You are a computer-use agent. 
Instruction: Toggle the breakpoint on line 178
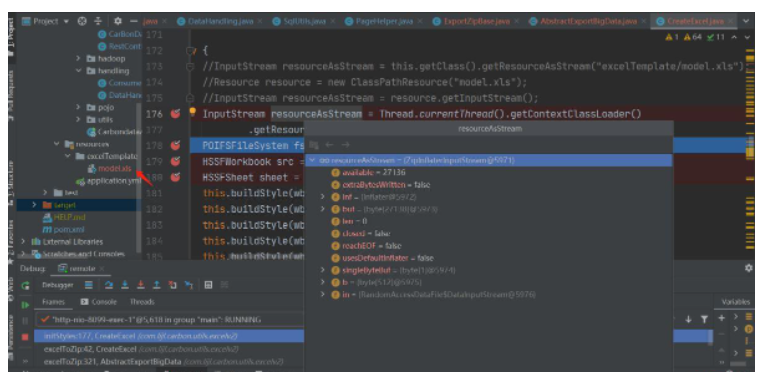[x=175, y=145]
